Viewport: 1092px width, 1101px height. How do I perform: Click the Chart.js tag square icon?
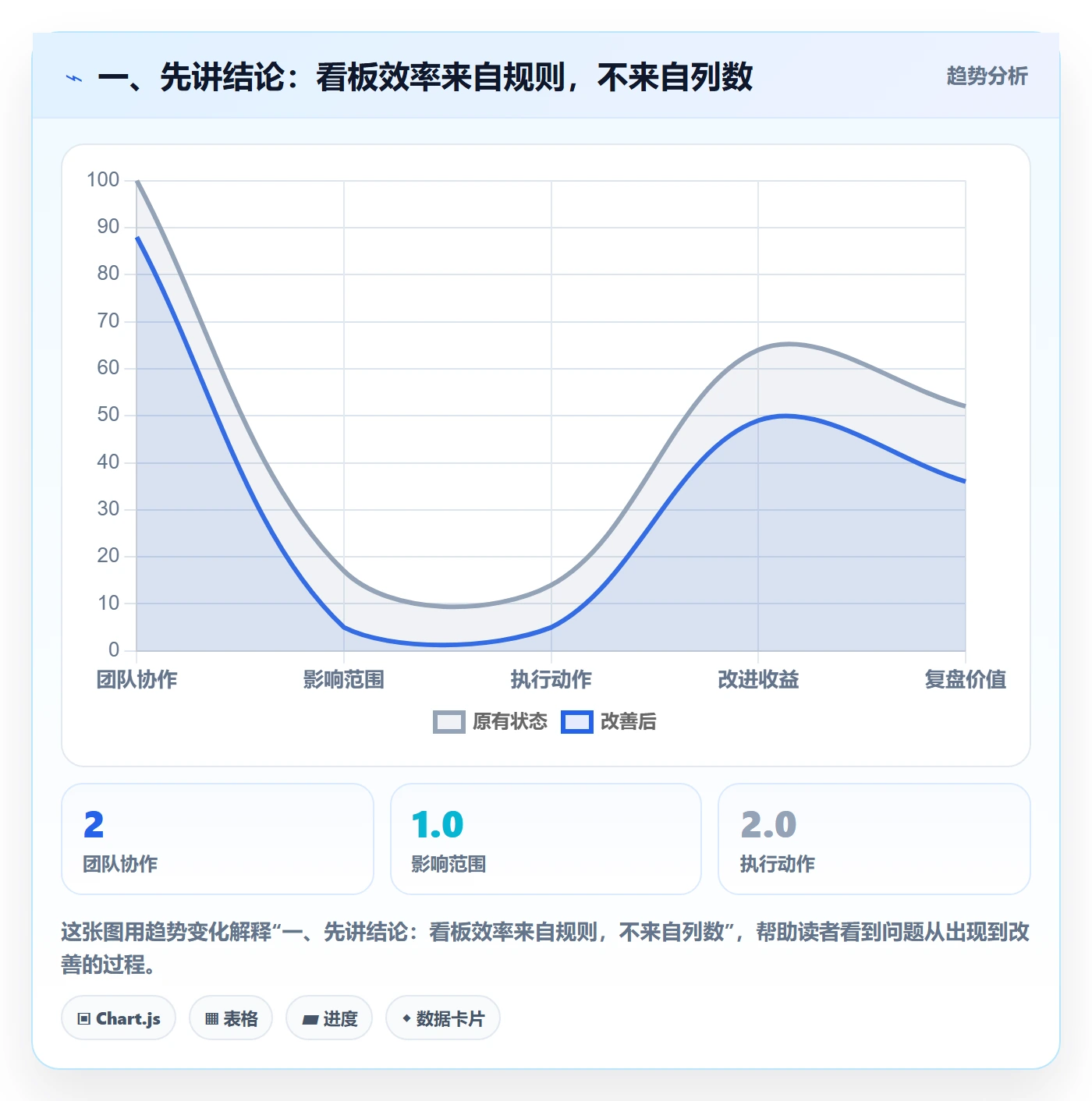(84, 1018)
